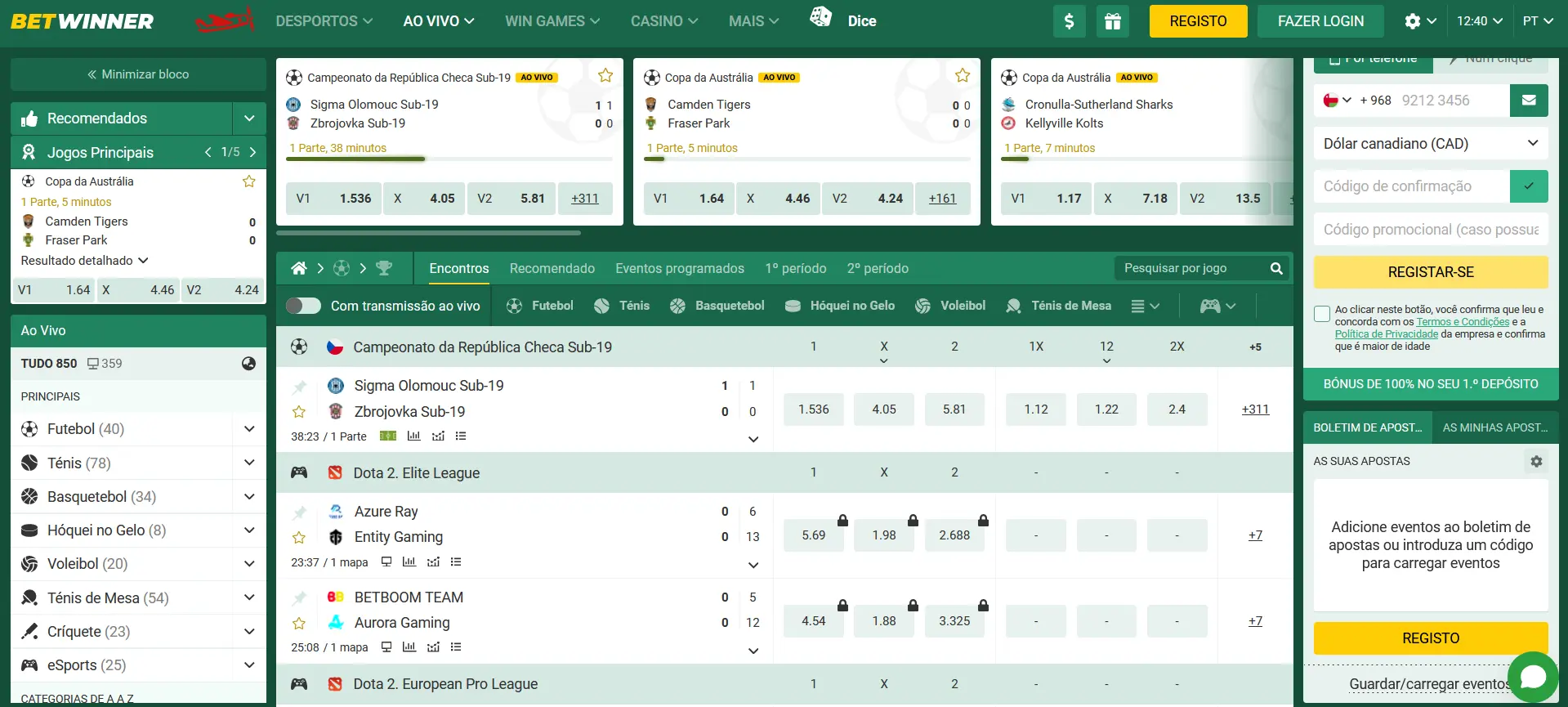This screenshot has width=1568, height=707.
Task: Open the CASINO menu
Action: pos(664,21)
